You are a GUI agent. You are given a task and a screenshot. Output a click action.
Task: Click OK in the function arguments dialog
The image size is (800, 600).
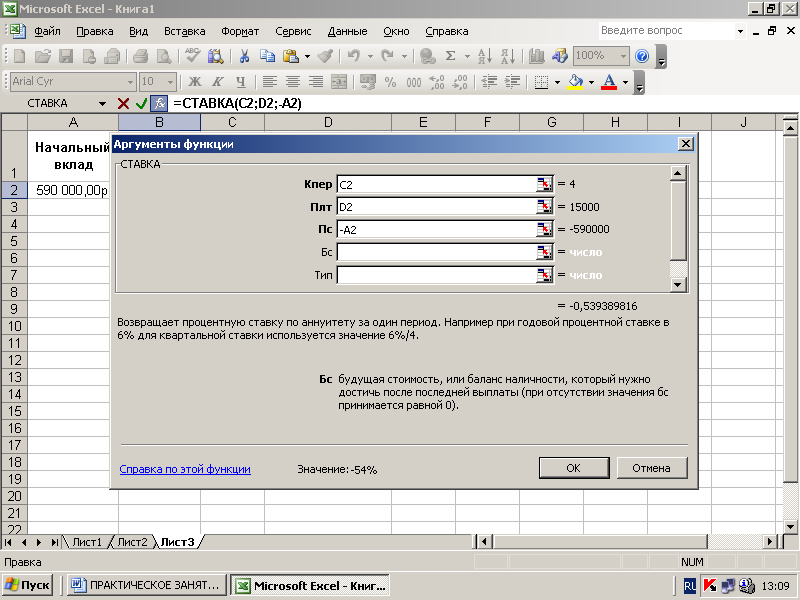(574, 468)
